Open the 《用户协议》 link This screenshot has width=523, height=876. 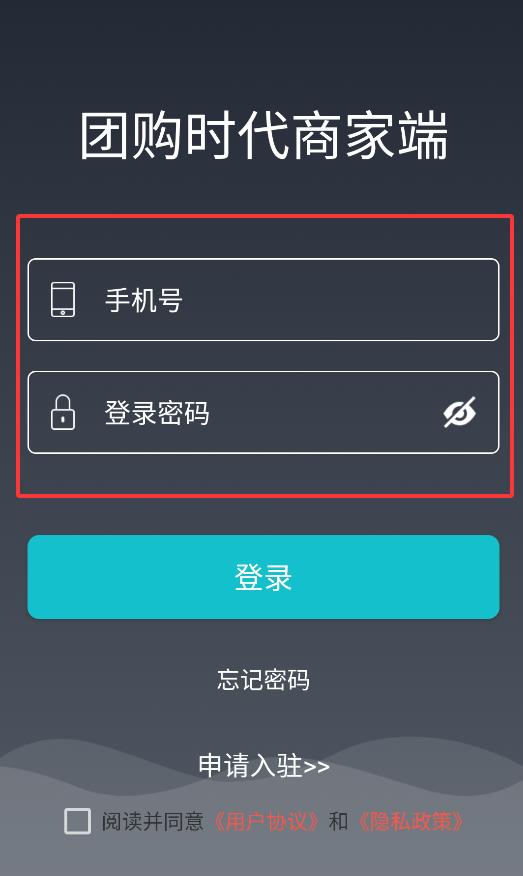(x=266, y=822)
